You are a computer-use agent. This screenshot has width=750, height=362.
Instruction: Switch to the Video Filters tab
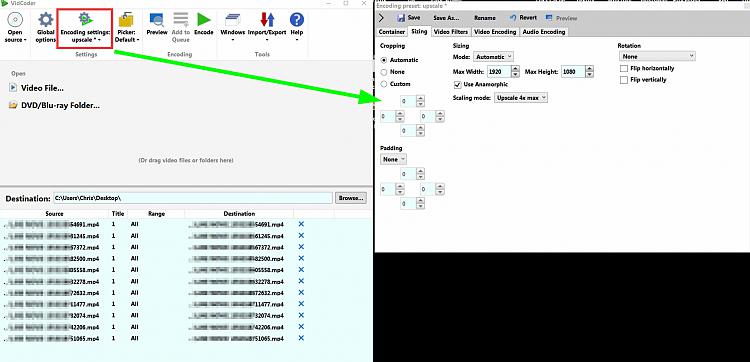[451, 32]
